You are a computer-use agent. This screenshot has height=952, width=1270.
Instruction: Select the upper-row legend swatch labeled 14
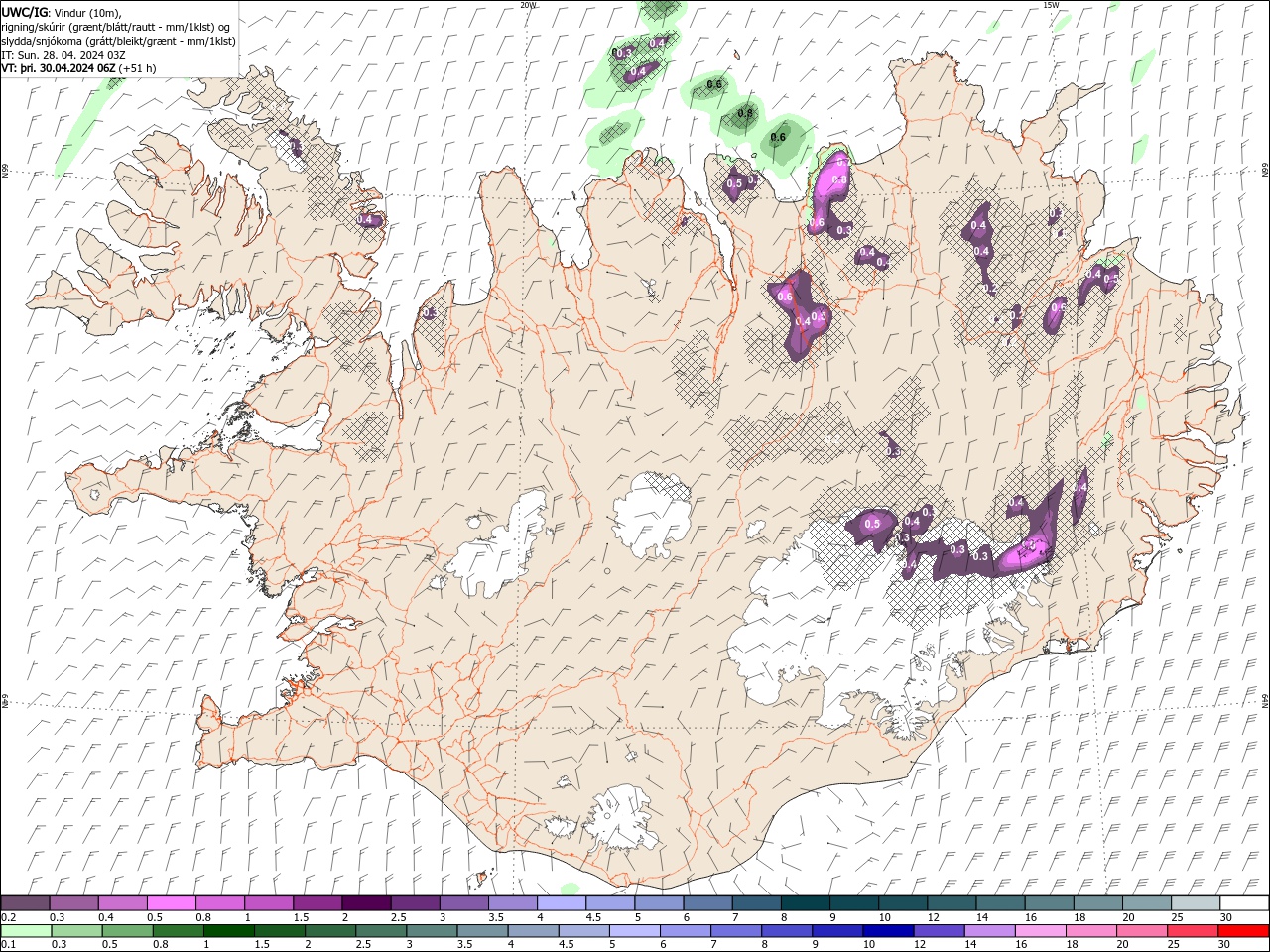[x=1001, y=903]
